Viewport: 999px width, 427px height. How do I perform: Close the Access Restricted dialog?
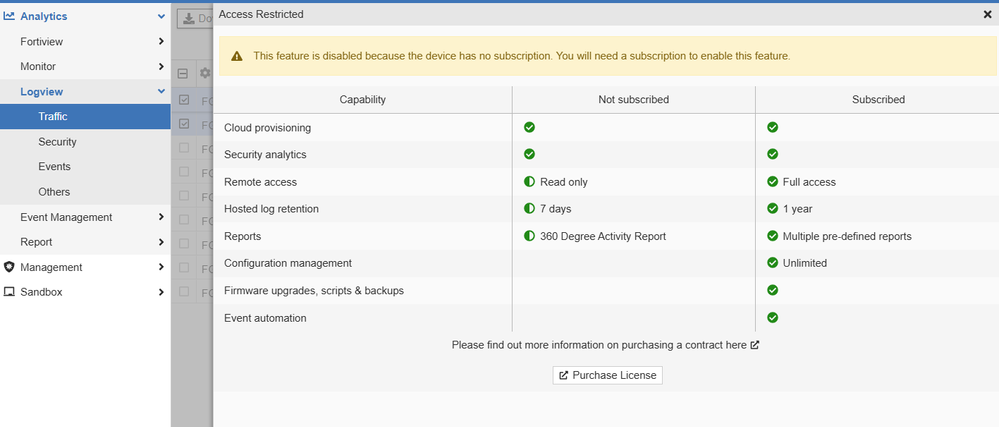(x=988, y=15)
